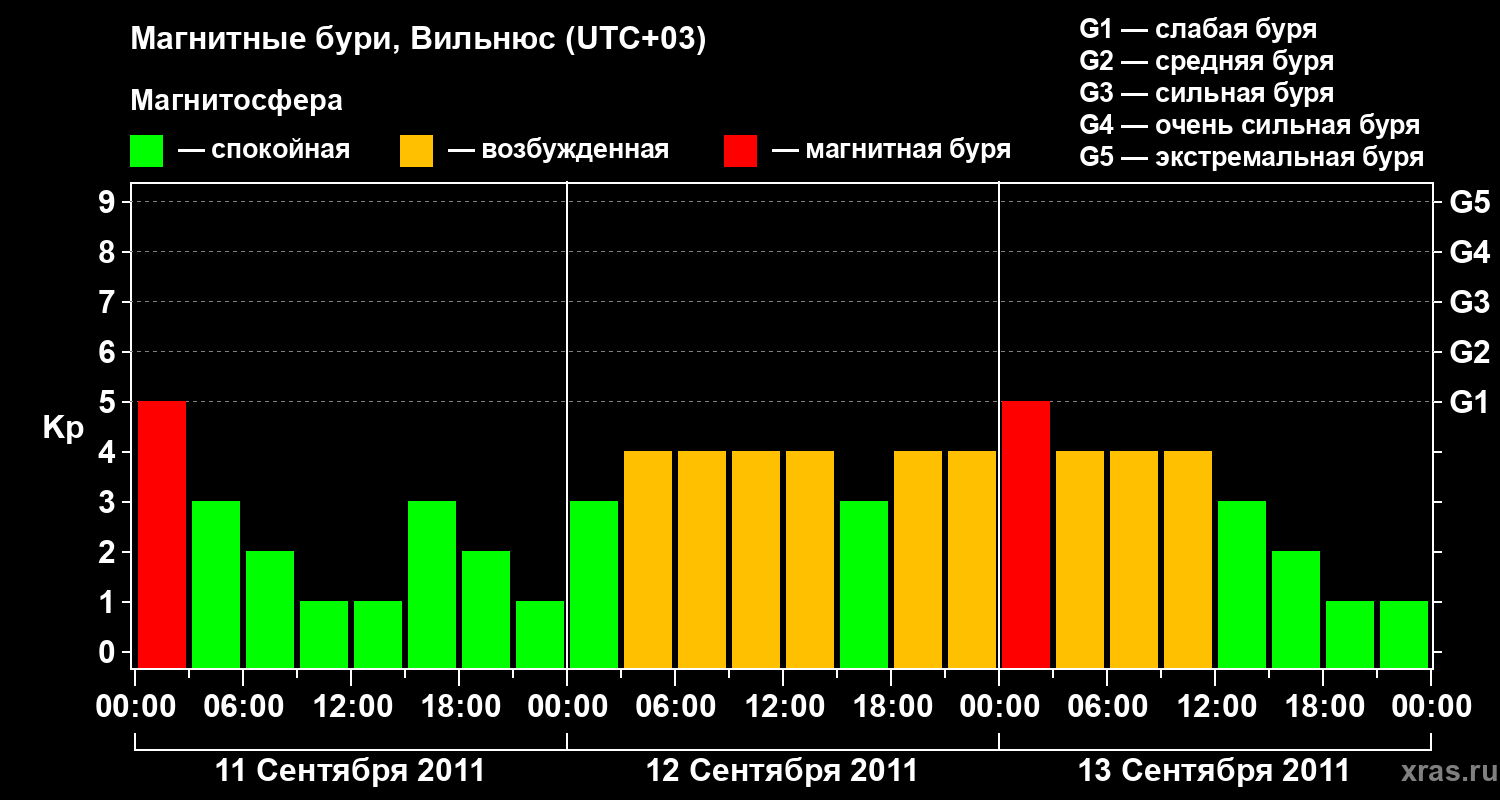Click the date label '11 Сентября 2011'
The image size is (1500, 800).
point(350,771)
